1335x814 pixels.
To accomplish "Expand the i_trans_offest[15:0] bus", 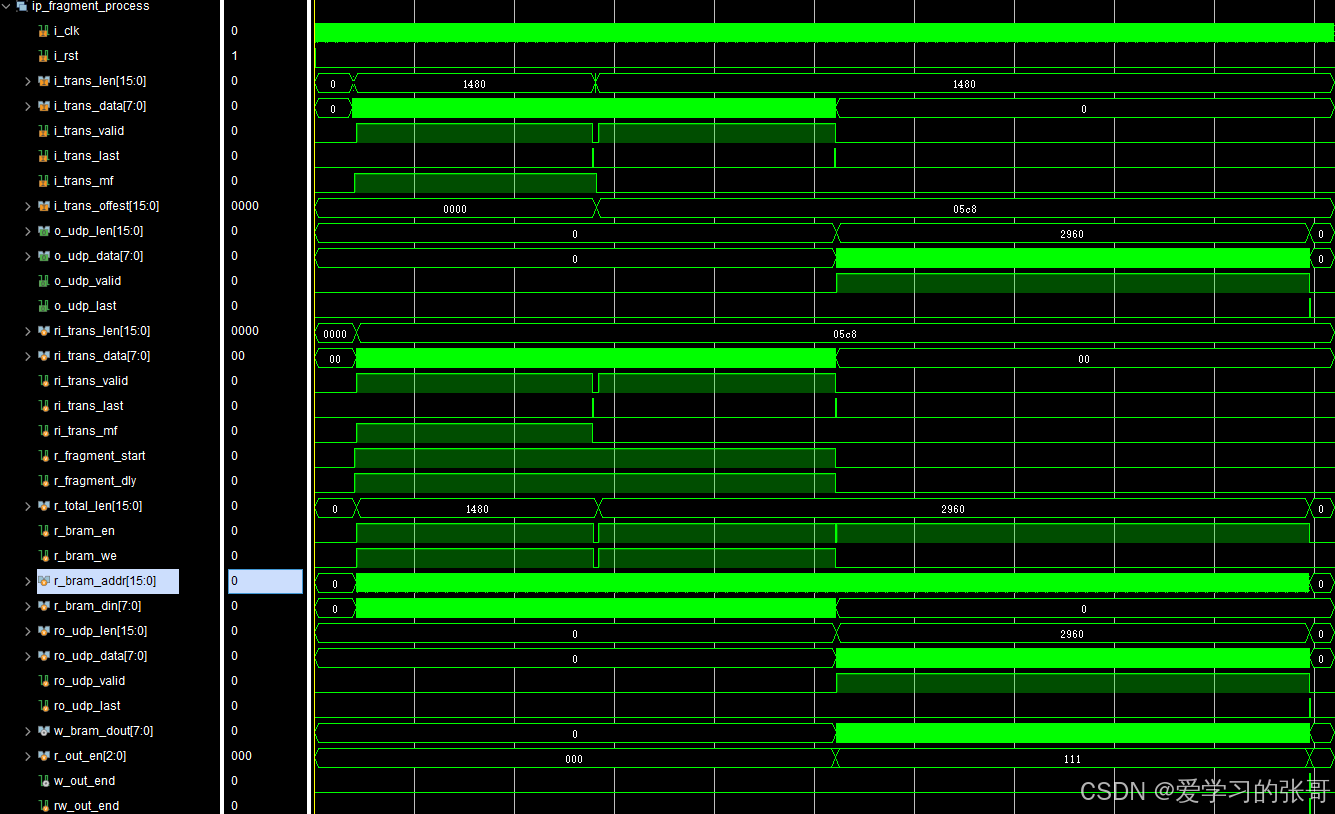I will pos(28,206).
